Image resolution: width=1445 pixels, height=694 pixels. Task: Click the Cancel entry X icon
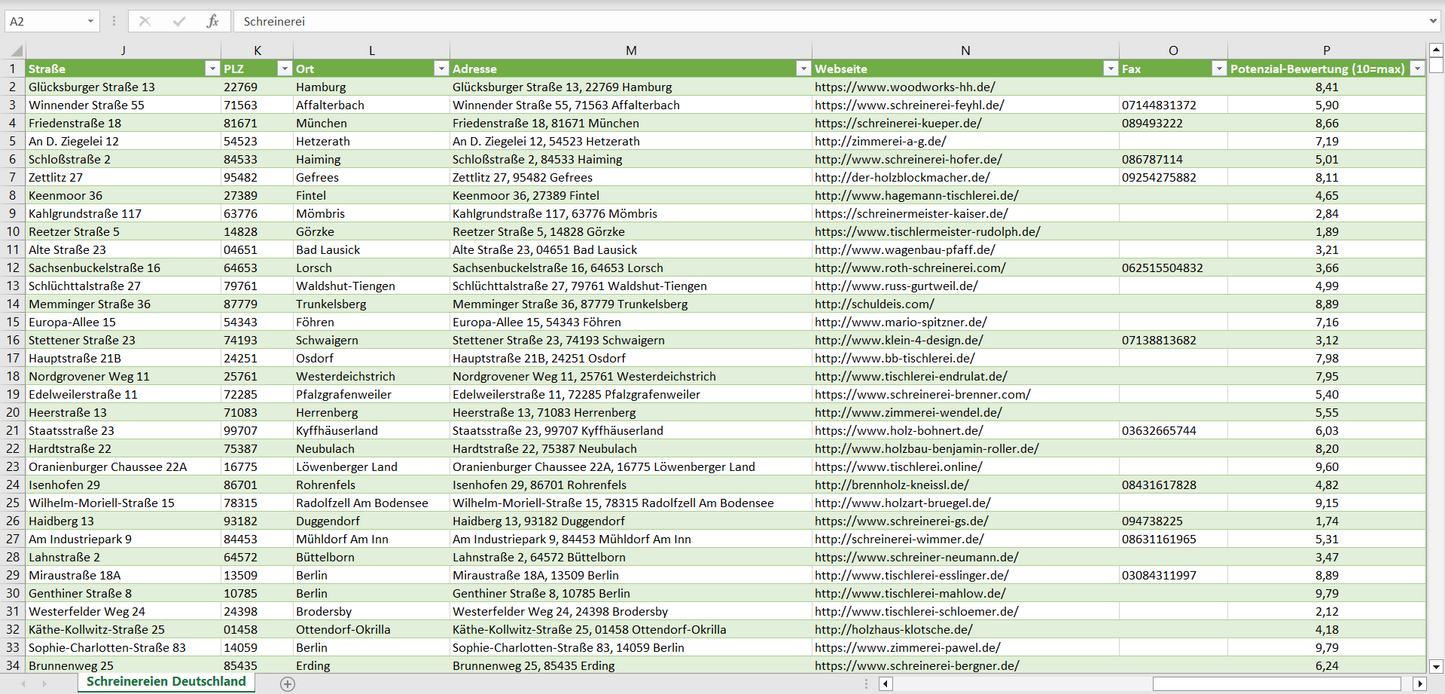pyautogui.click(x=145, y=21)
